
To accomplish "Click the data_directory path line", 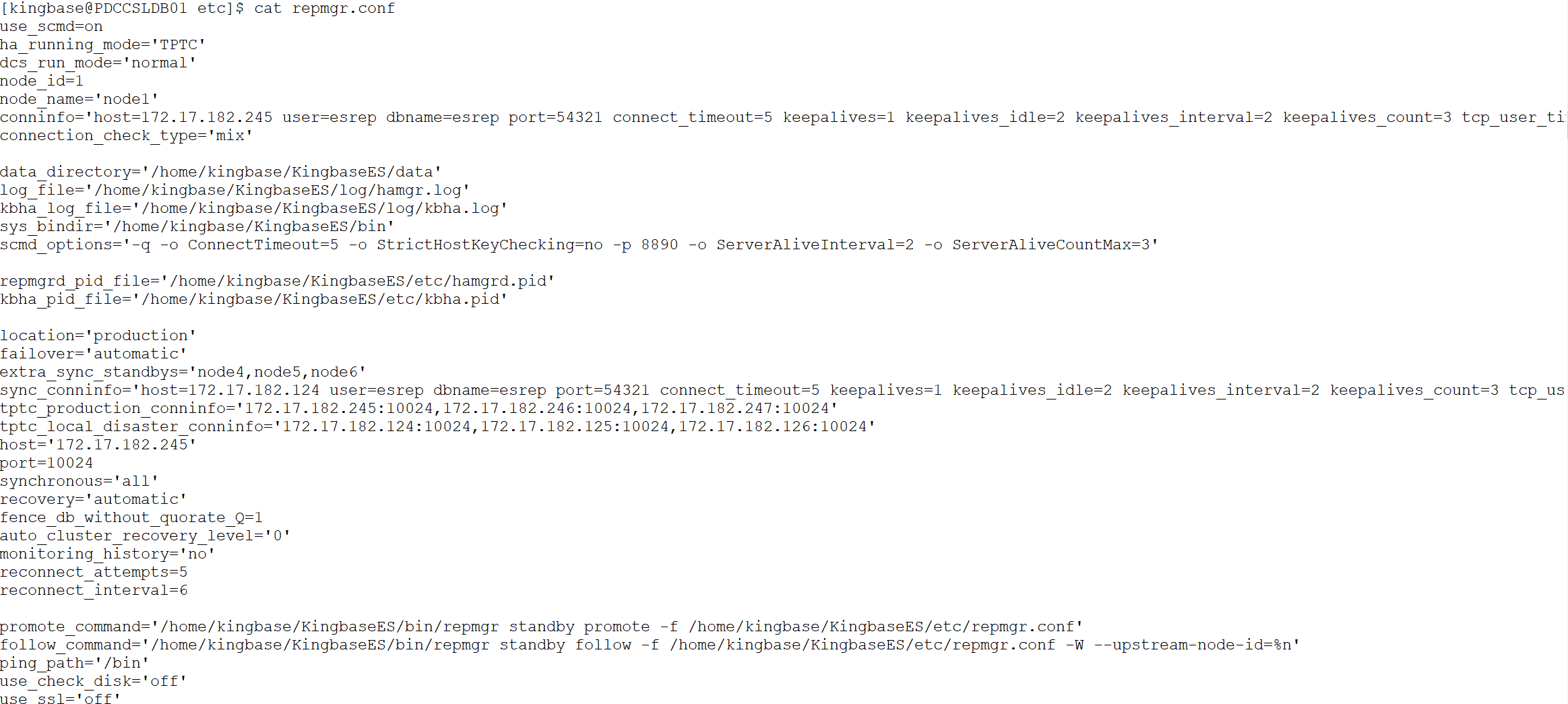I will pos(220,172).
